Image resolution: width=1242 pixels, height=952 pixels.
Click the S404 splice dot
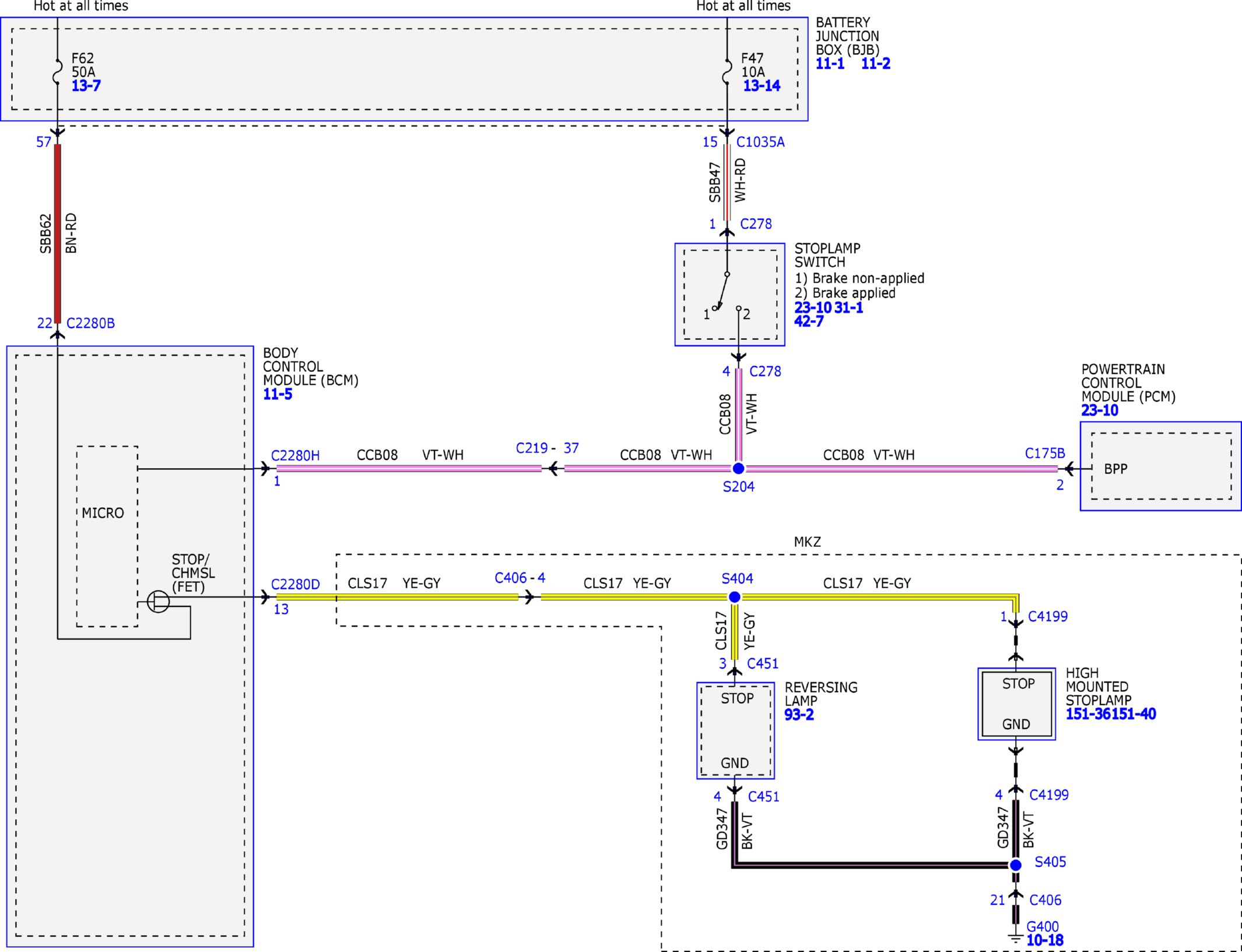[x=735, y=597]
